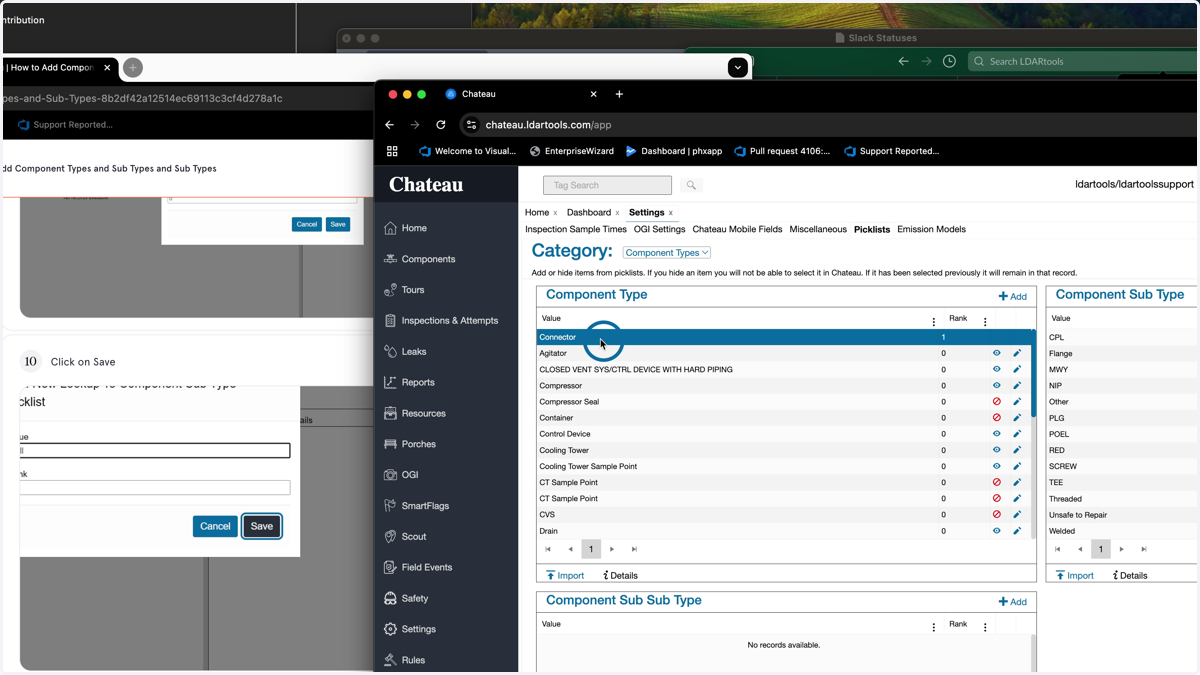Edit the Compressor Seal row pencil icon
Screen dimensions: 1200x675
(1017, 402)
